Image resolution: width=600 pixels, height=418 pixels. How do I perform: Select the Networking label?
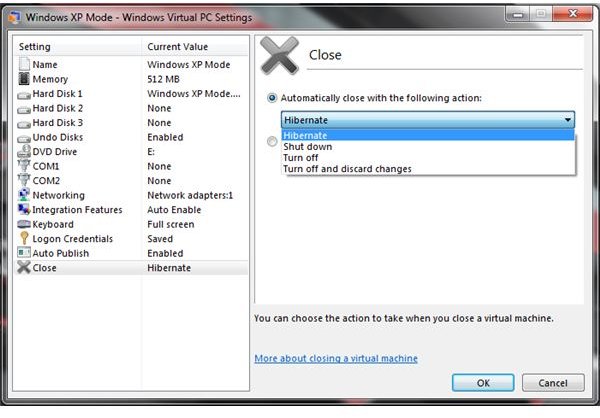(59, 196)
